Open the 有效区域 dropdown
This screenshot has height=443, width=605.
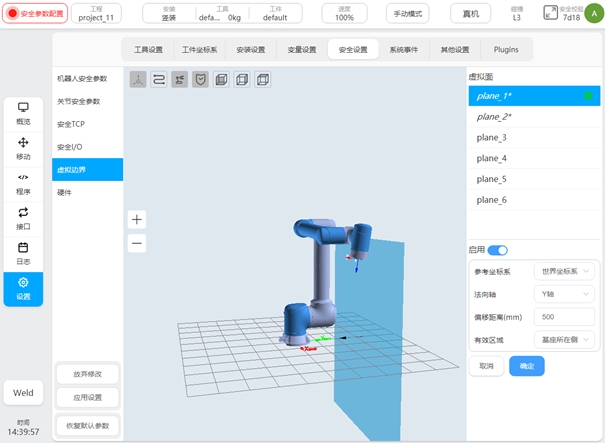tap(564, 340)
